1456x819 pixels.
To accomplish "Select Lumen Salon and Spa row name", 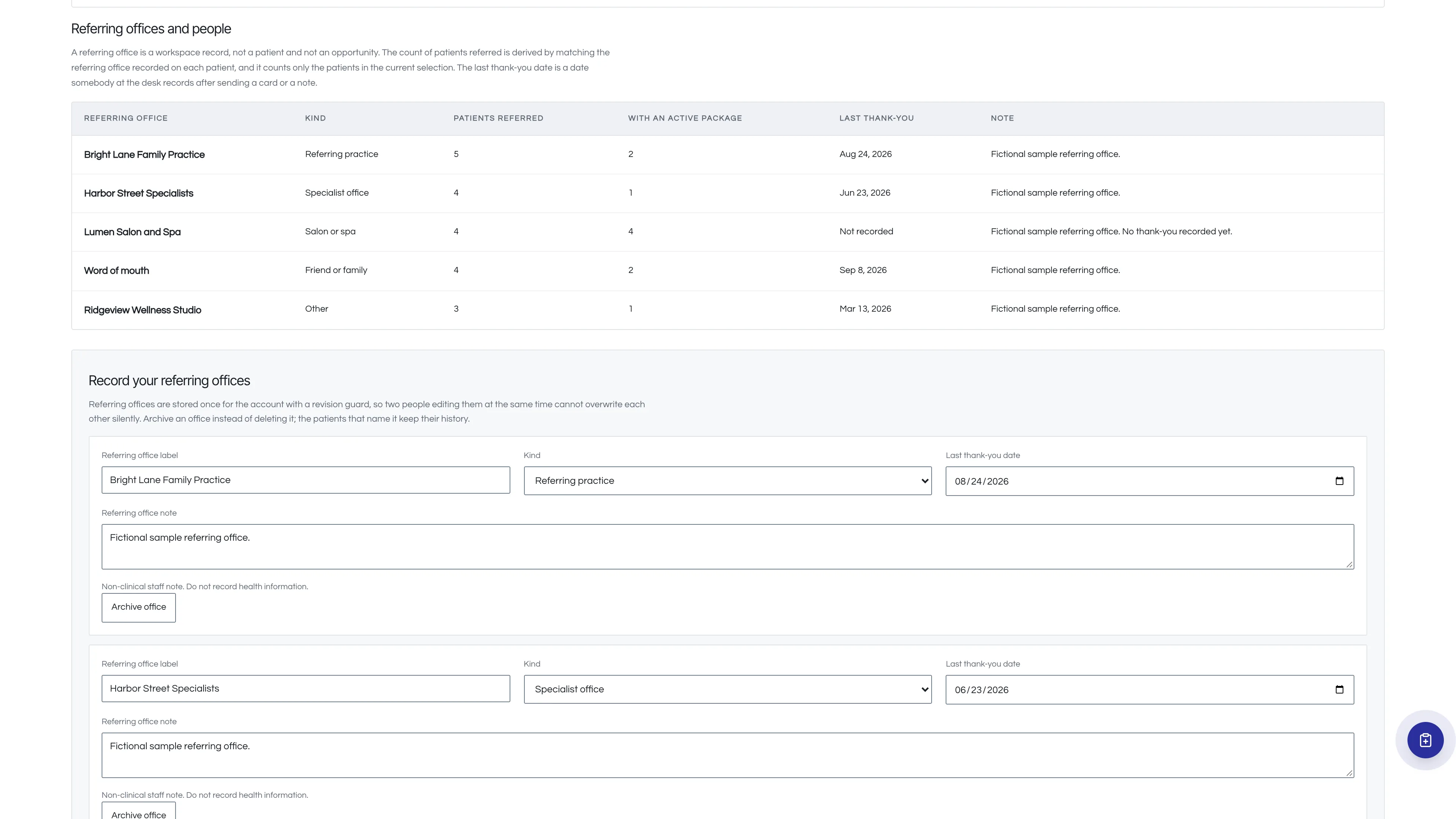I will (132, 232).
